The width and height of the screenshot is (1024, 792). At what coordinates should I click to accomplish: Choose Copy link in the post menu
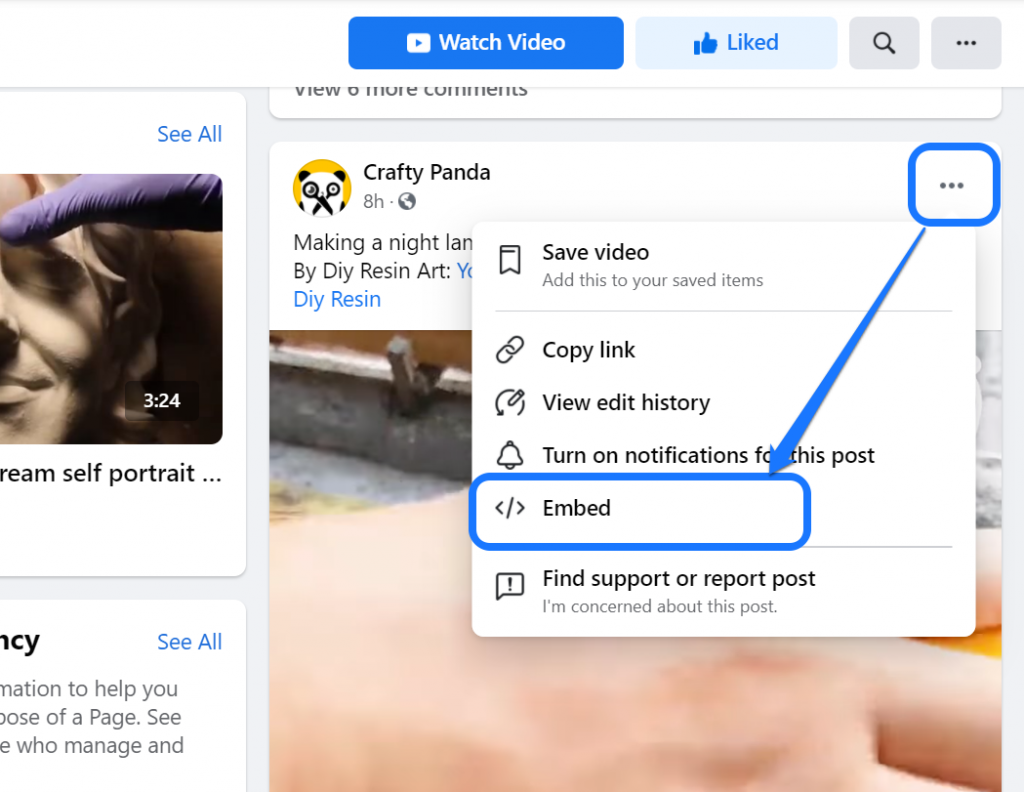[723, 350]
